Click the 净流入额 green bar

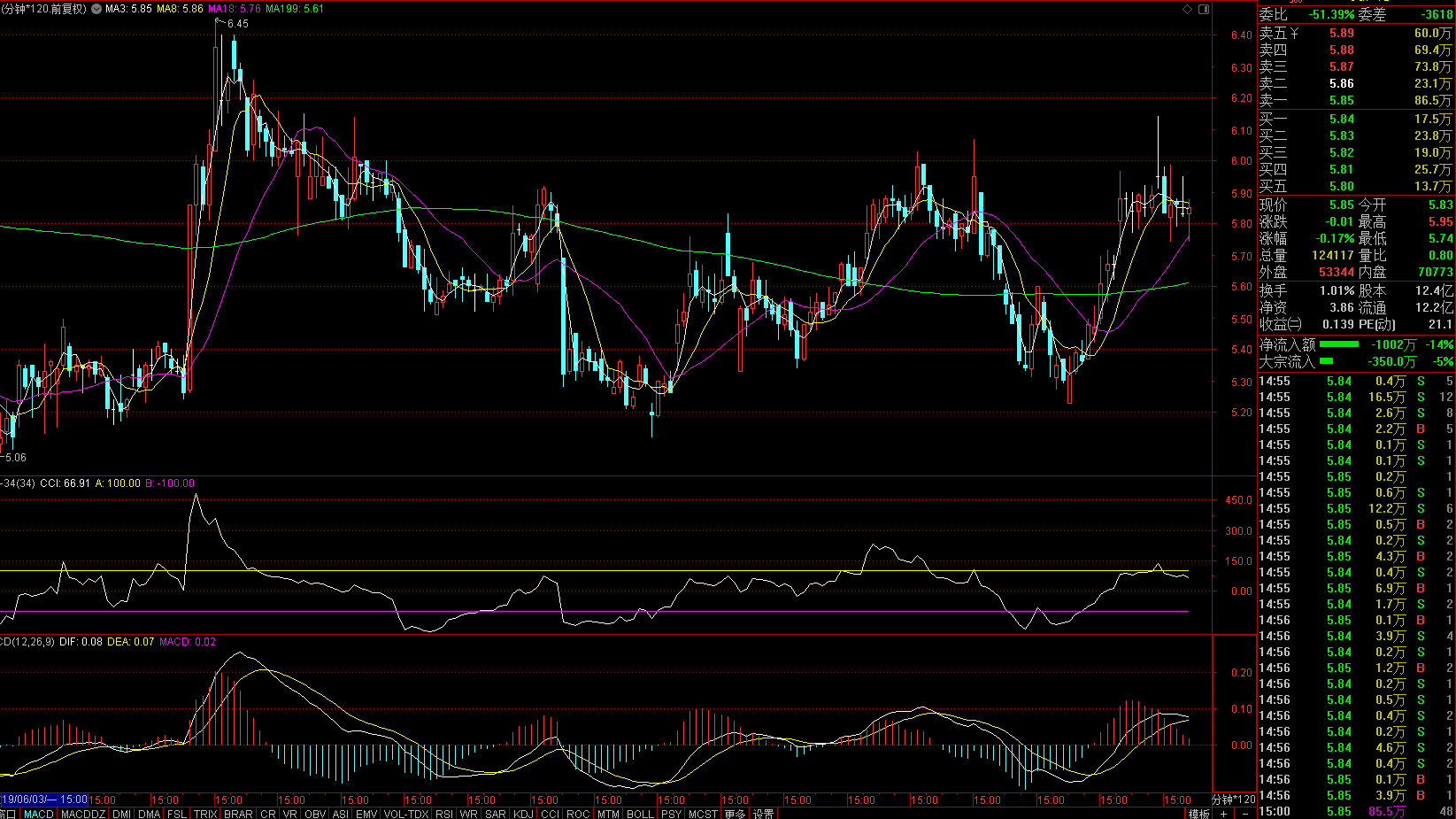point(1338,344)
